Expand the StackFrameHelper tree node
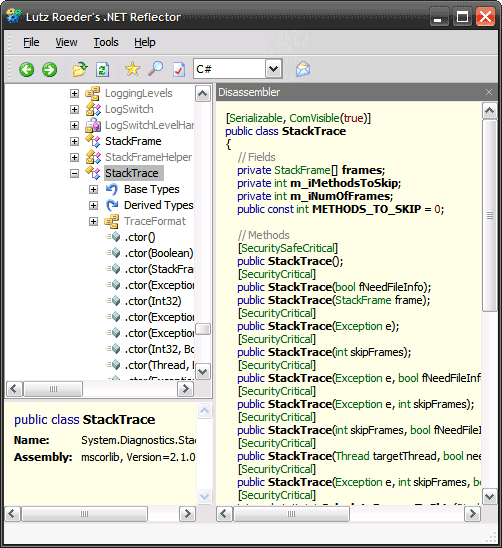 pyautogui.click(x=74, y=157)
